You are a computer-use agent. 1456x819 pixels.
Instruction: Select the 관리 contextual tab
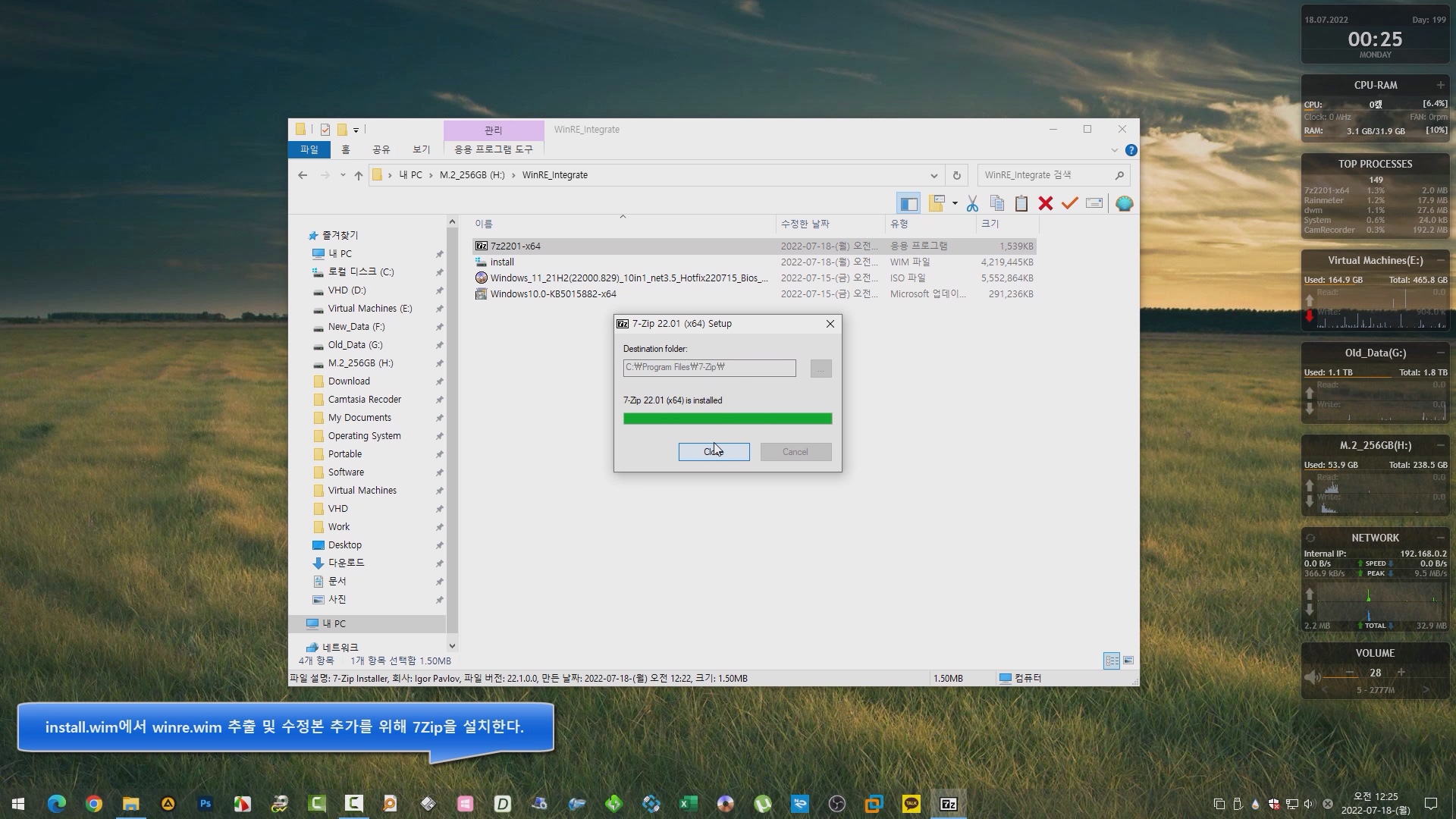[x=494, y=130]
